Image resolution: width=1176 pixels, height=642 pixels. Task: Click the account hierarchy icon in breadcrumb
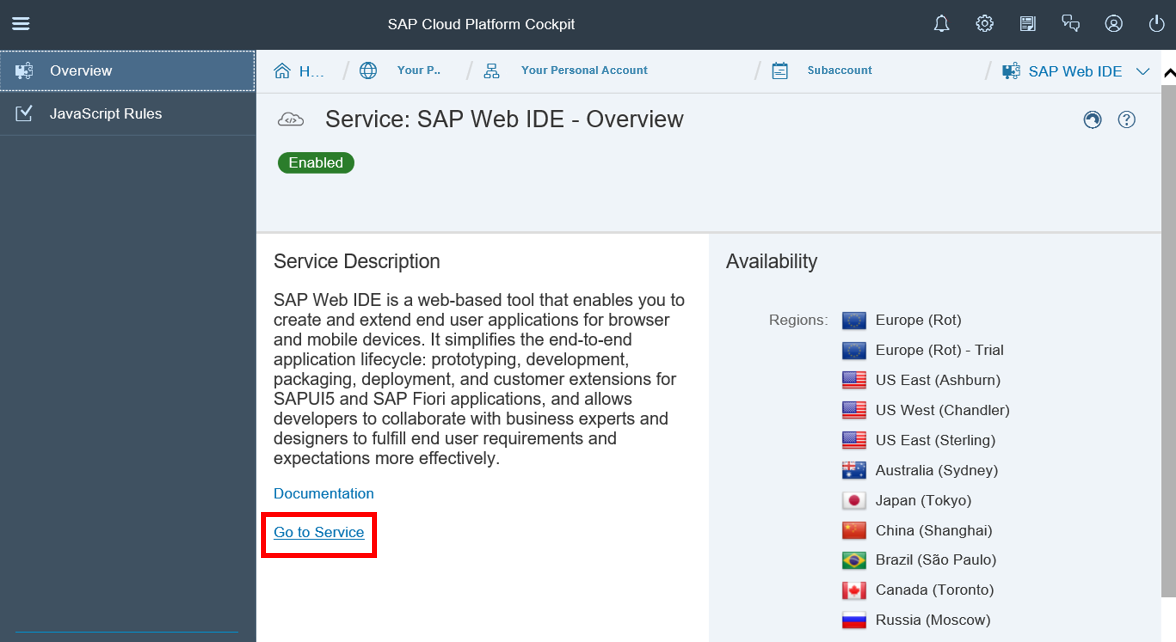491,70
